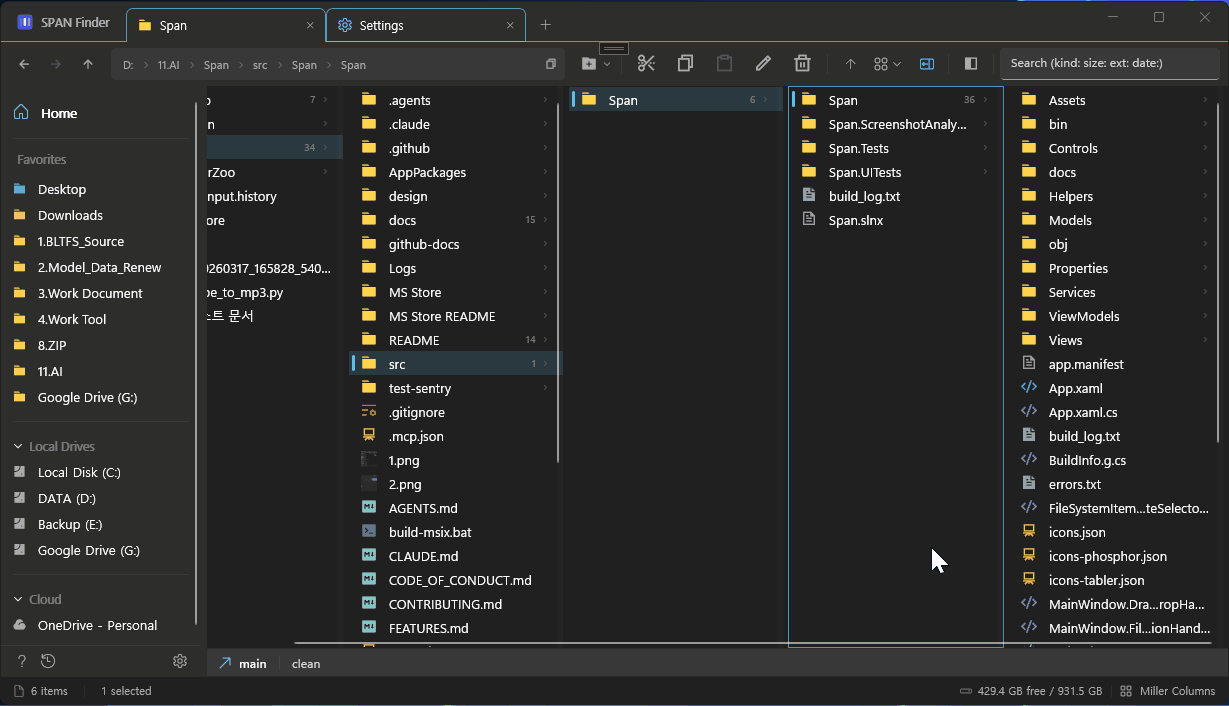Toggle the preview panel button
Image resolution: width=1229 pixels, height=706 pixels.
[x=970, y=63]
